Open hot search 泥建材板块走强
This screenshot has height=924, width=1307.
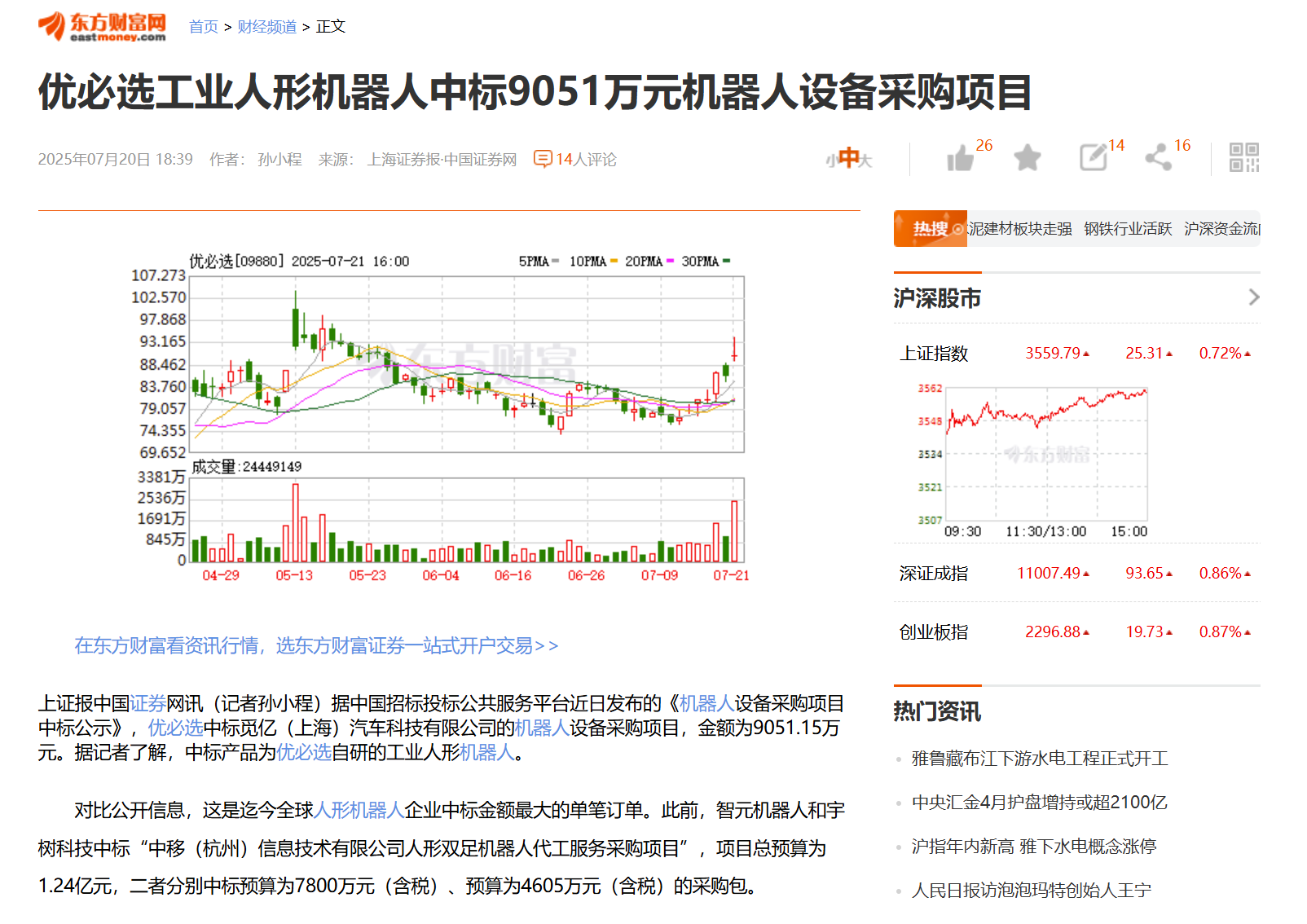tap(1019, 229)
